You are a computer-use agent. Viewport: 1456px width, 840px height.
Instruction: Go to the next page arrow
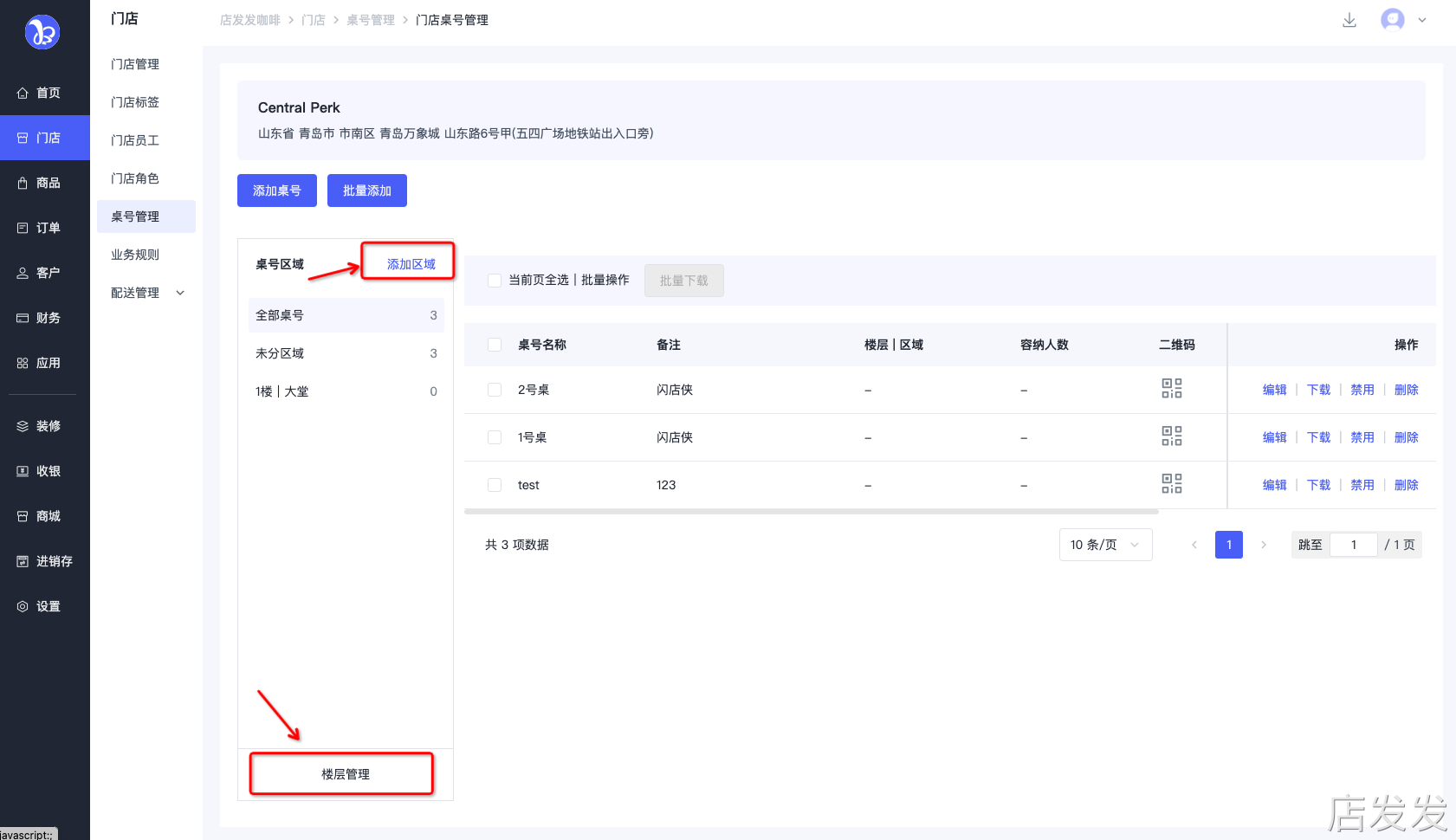tap(1264, 545)
